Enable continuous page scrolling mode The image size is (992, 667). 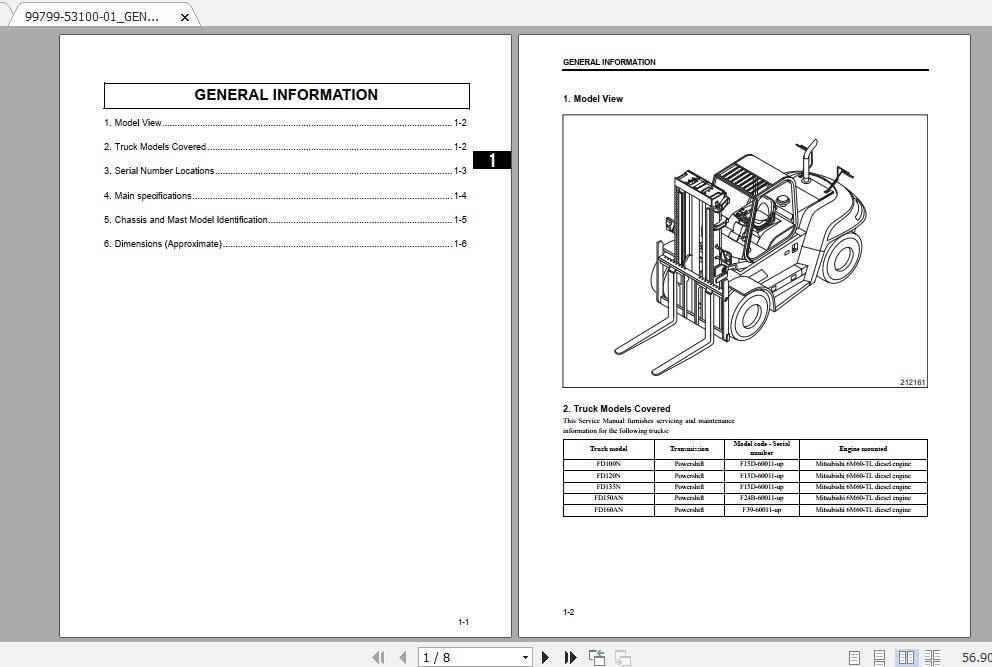point(878,657)
